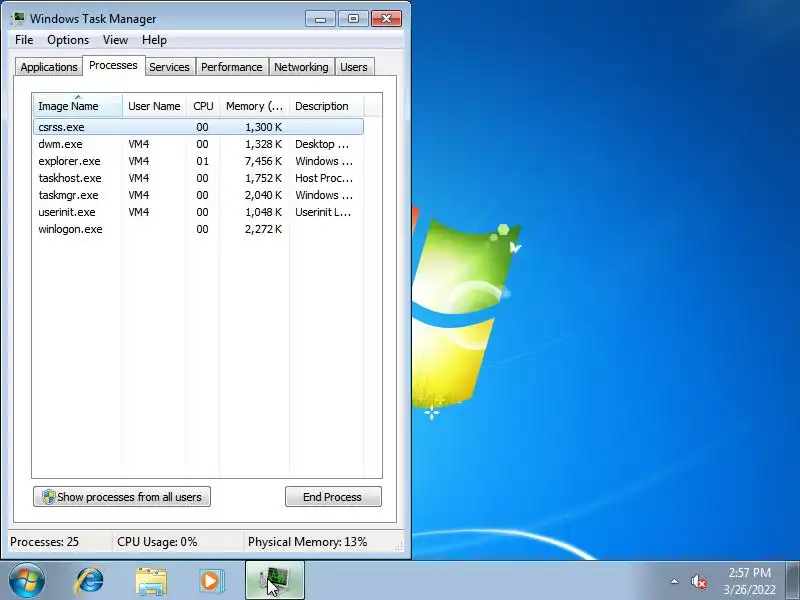Click CPU Usage: 0% in status bar
Image resolution: width=800 pixels, height=600 pixels.
(157, 542)
